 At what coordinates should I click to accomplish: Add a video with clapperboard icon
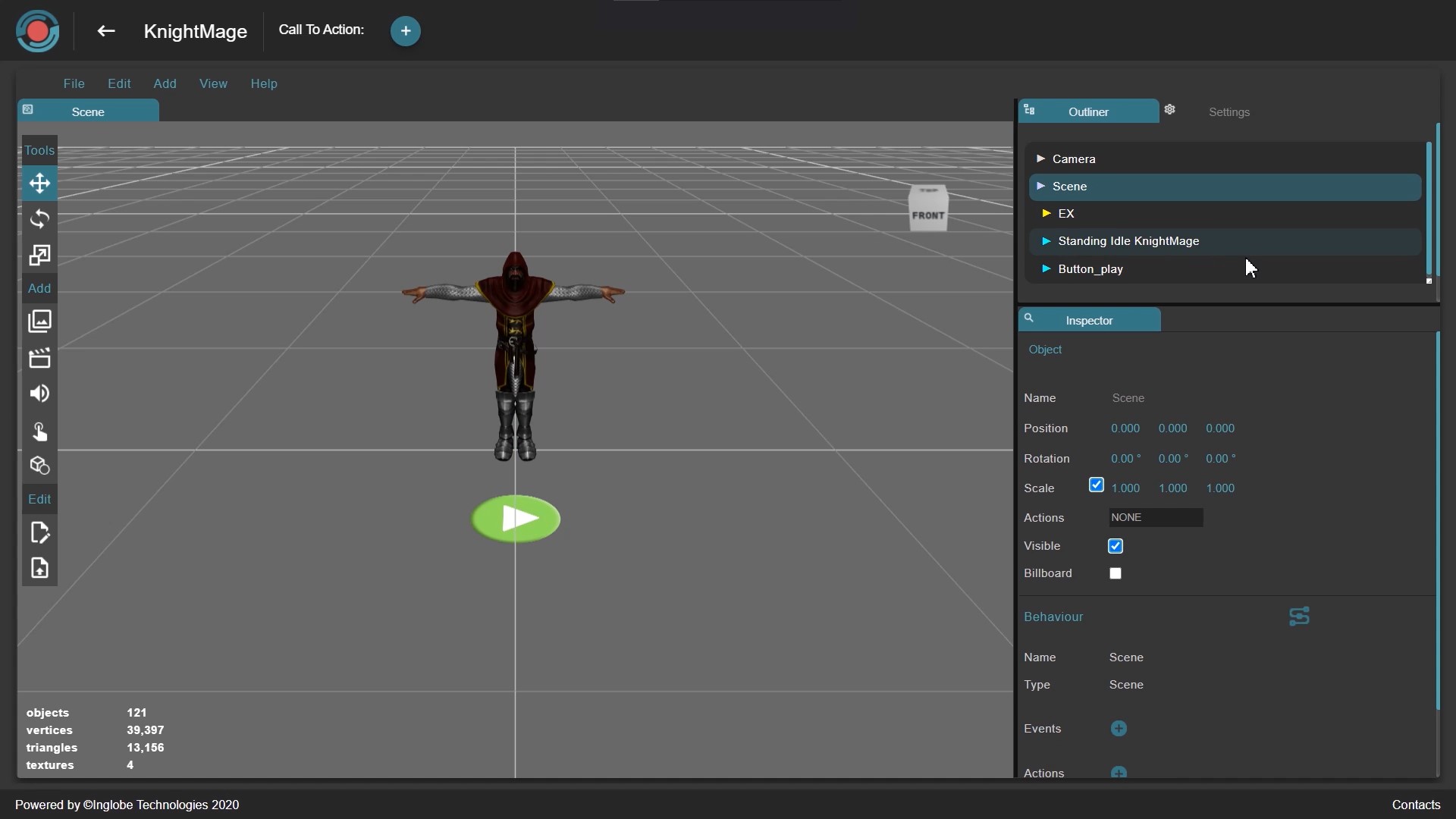coord(39,358)
